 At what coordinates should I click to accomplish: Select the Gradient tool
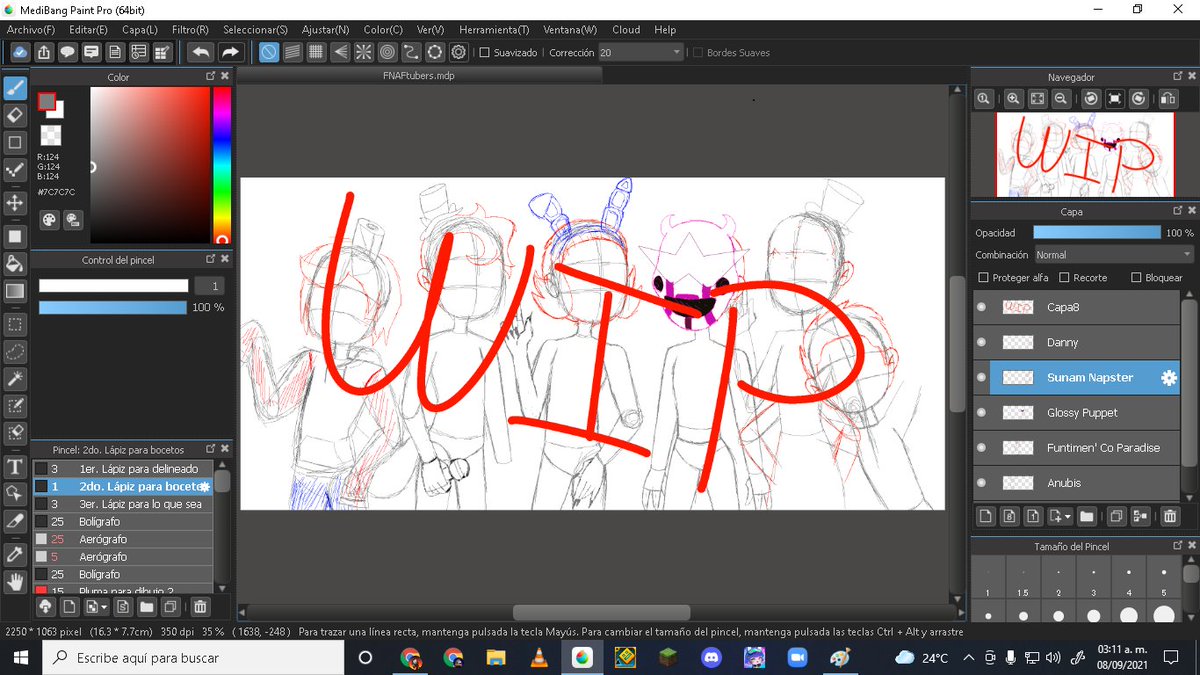click(15, 291)
